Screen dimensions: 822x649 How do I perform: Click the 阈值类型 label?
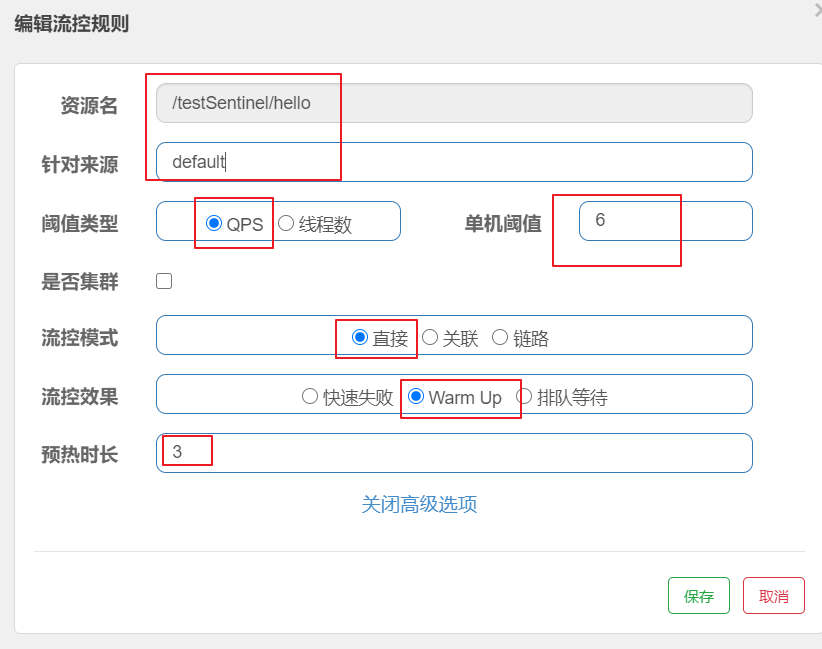(x=80, y=224)
